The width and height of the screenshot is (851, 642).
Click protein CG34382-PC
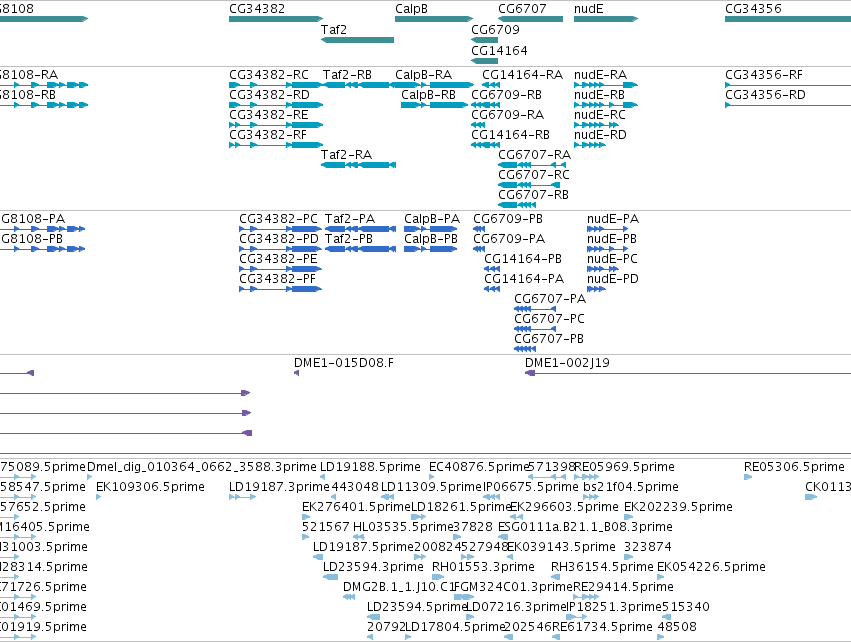pos(278,219)
